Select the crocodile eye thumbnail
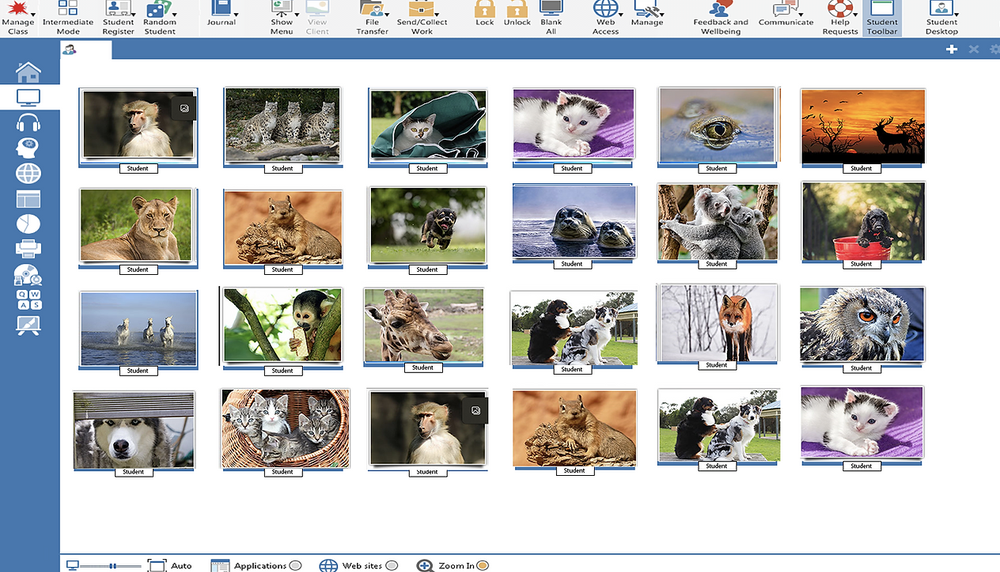The width and height of the screenshot is (1000, 572). point(717,125)
